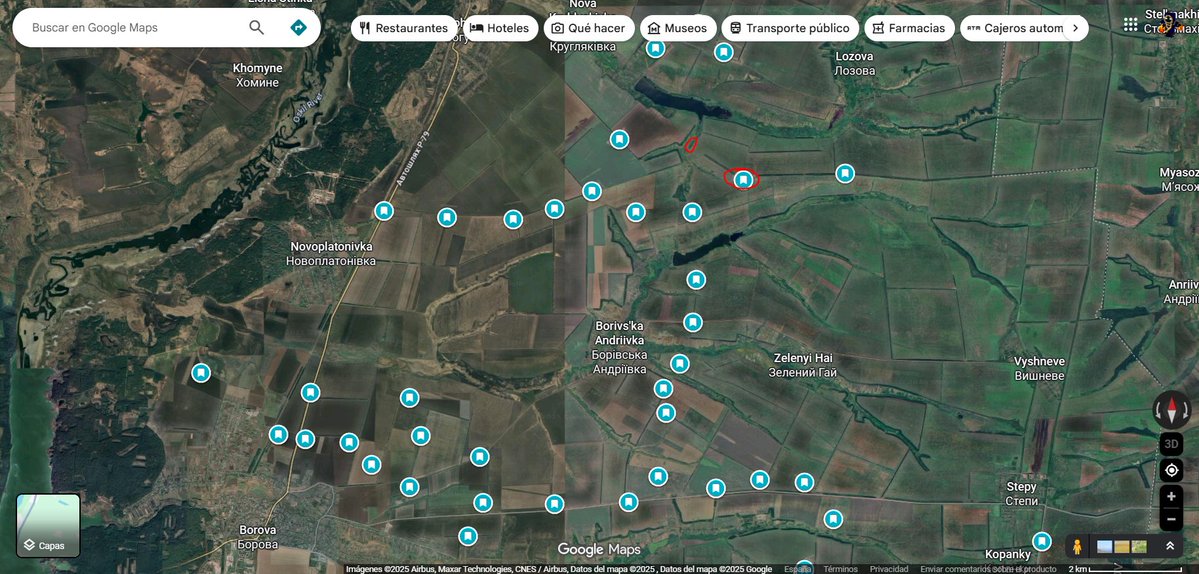Click the Stepy label
This screenshot has height=574, width=1199.
click(x=1022, y=494)
